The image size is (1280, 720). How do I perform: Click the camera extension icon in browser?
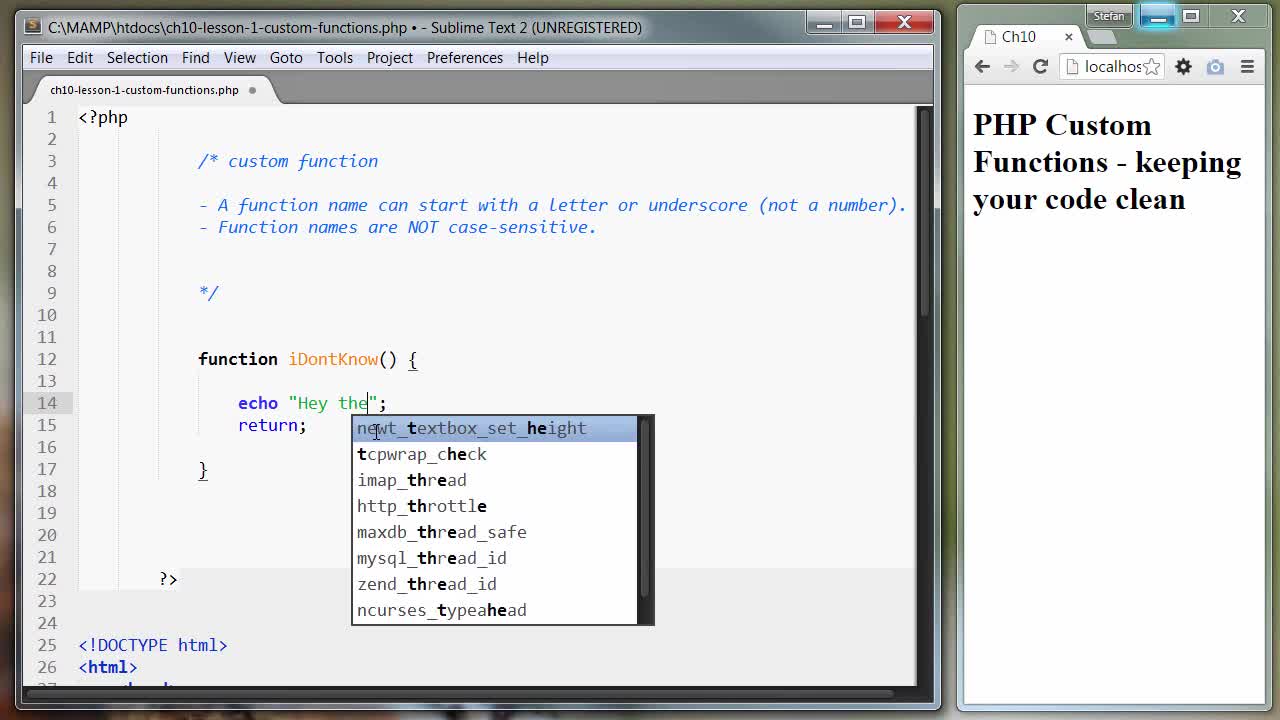tap(1215, 67)
